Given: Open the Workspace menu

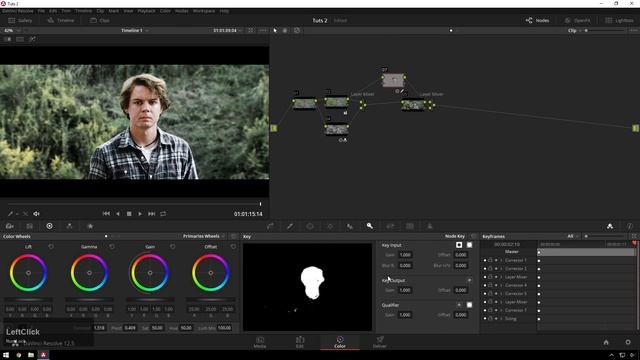Looking at the screenshot, I should [204, 11].
